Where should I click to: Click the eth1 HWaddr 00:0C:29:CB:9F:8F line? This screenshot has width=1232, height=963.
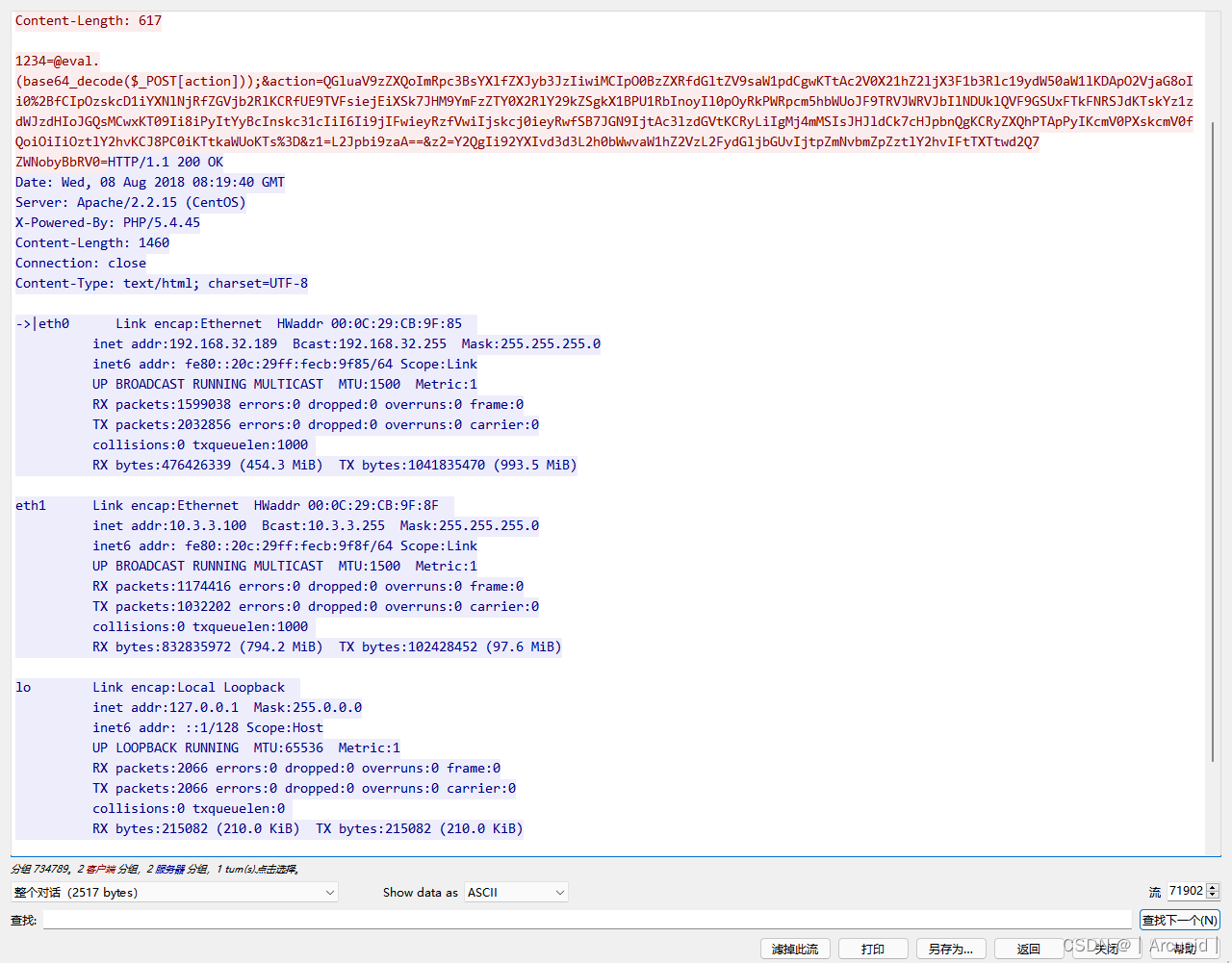point(235,505)
